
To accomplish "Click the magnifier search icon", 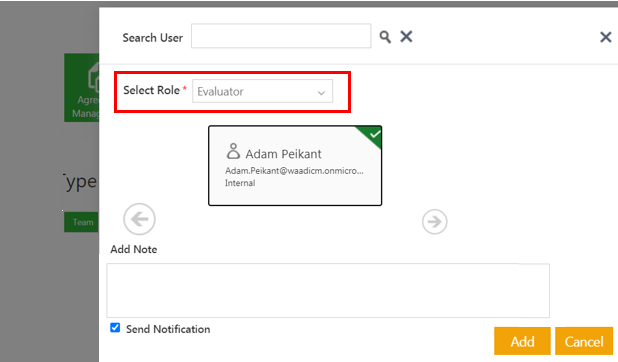I will (385, 37).
